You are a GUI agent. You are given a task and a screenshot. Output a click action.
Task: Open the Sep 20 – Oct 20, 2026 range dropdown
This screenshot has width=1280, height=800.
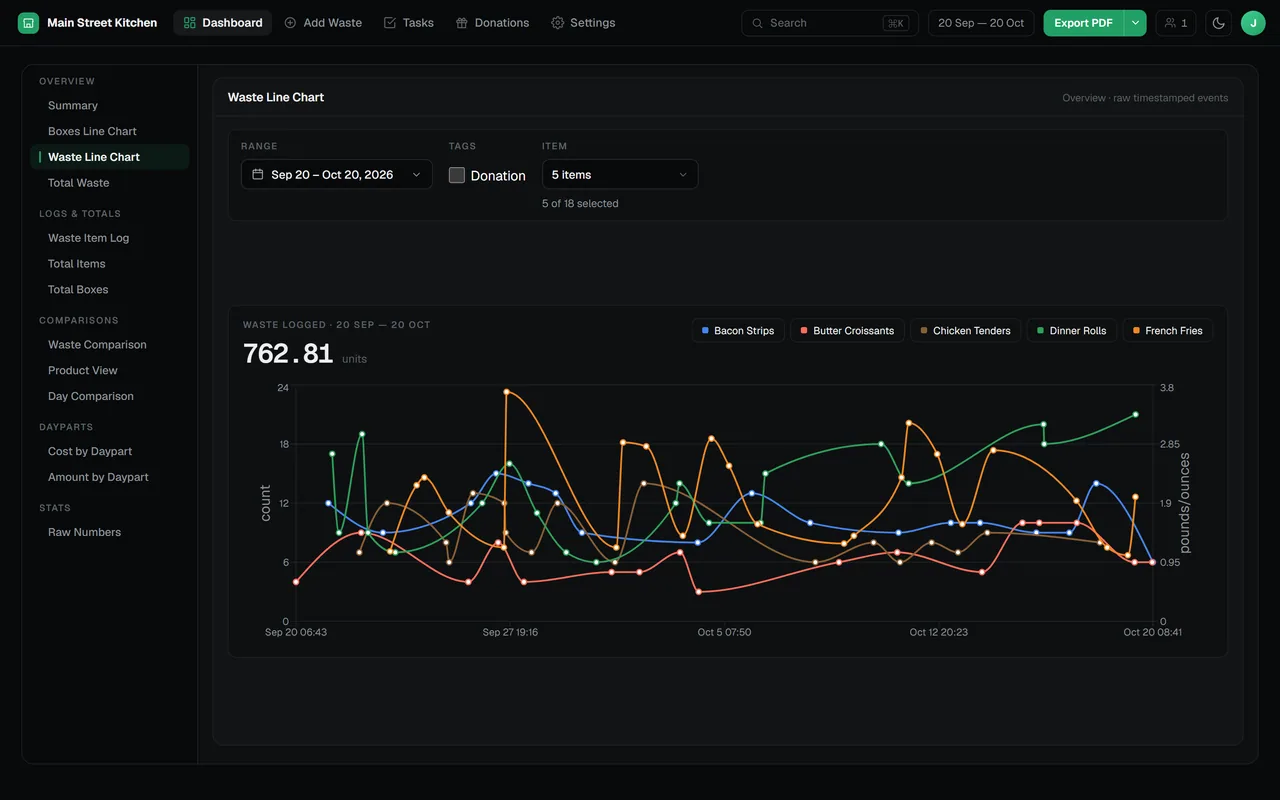337,174
